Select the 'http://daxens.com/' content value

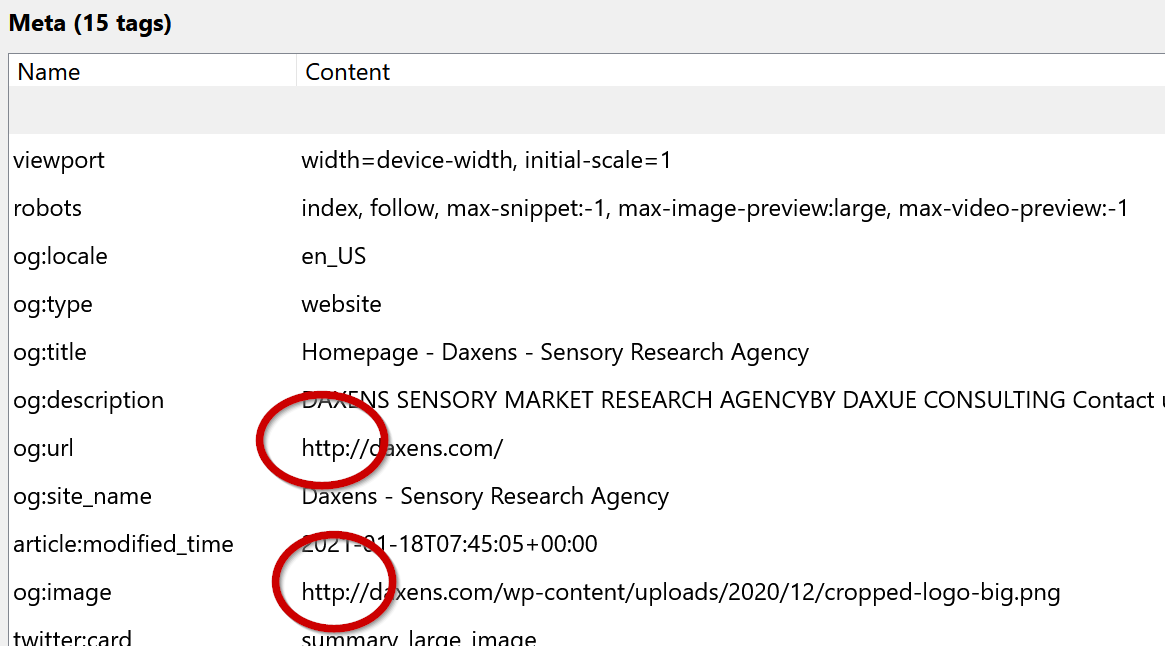(x=402, y=448)
